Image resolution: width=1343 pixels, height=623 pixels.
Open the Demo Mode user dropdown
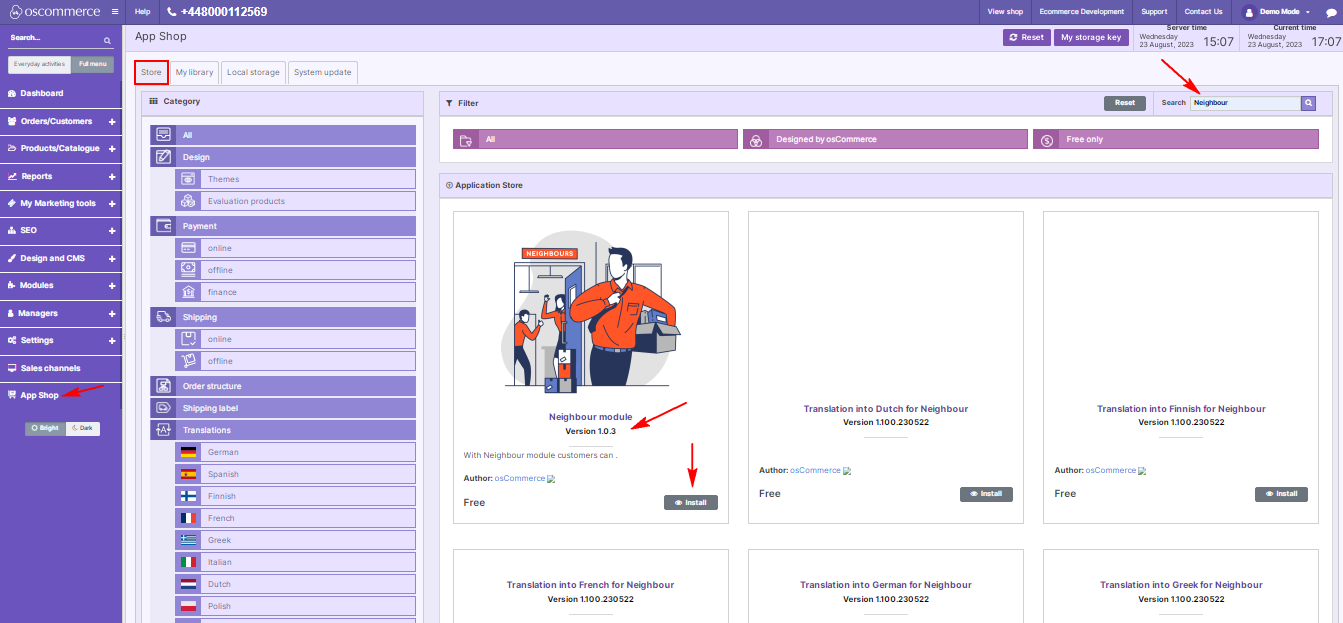(x=1277, y=12)
